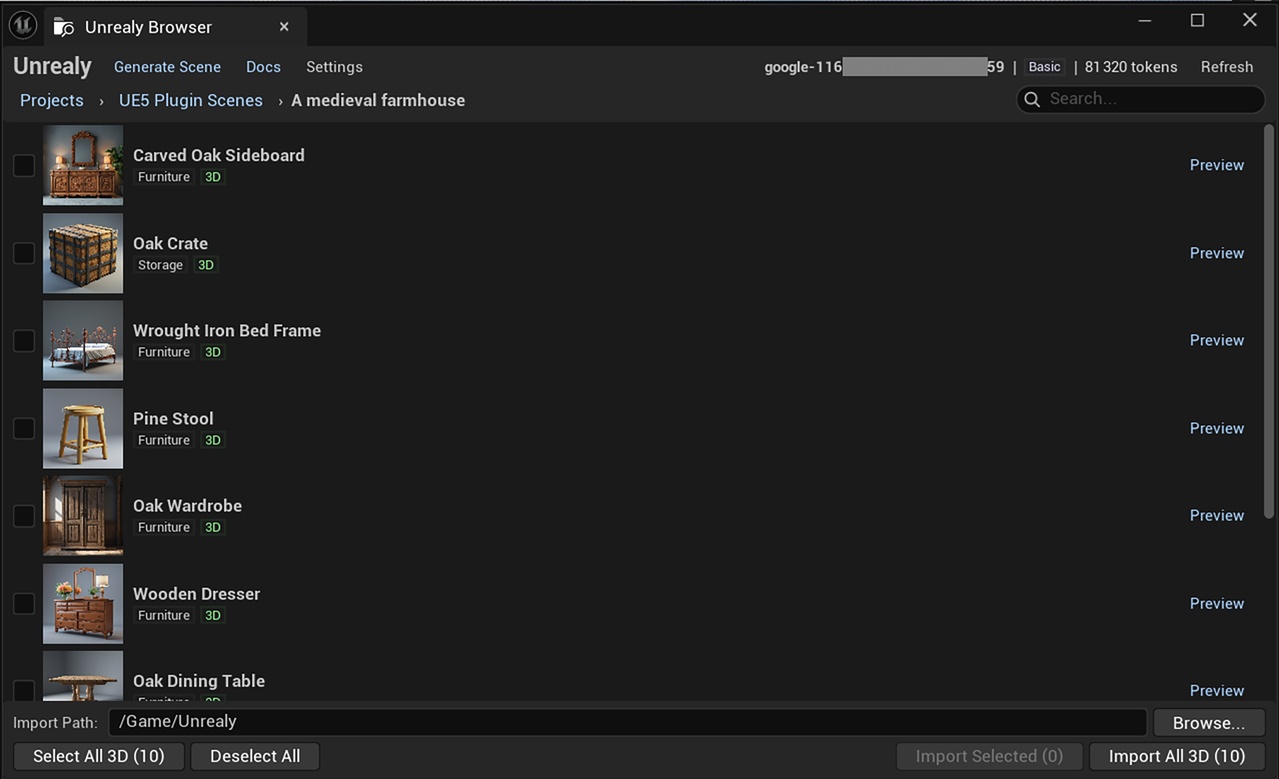
Task: Click the Pine Stool thumbnail image
Action: click(83, 428)
